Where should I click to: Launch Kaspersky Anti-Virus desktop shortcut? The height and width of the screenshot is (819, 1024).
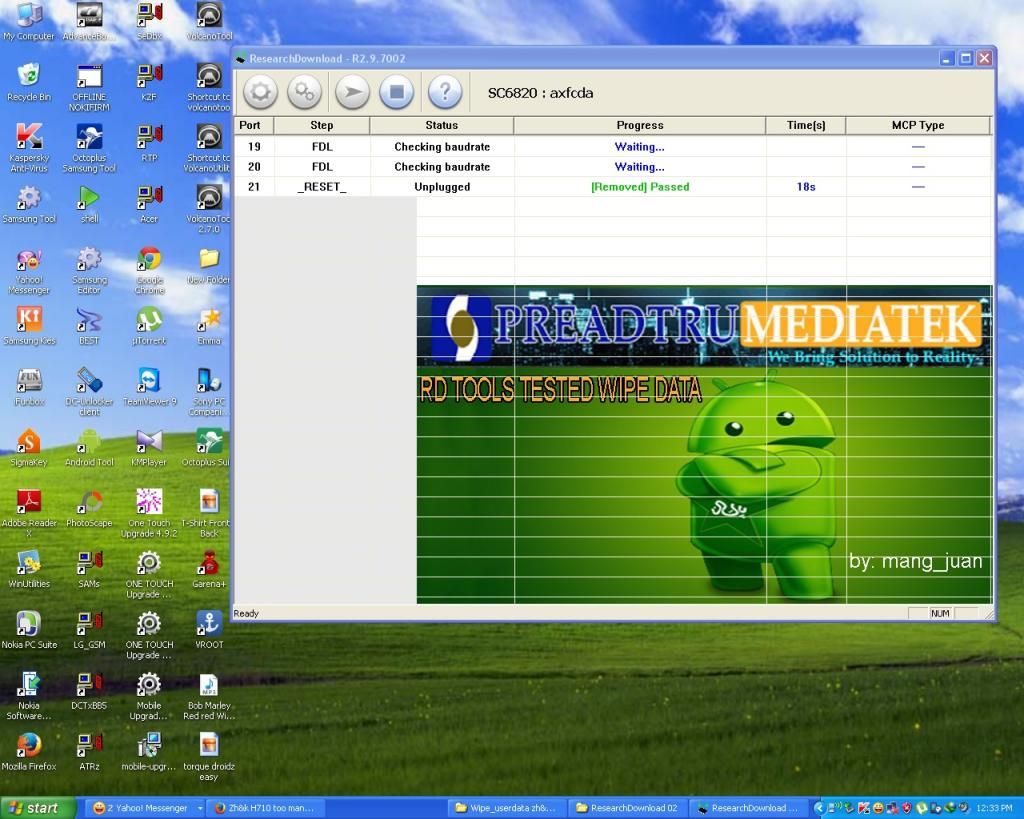(29, 148)
